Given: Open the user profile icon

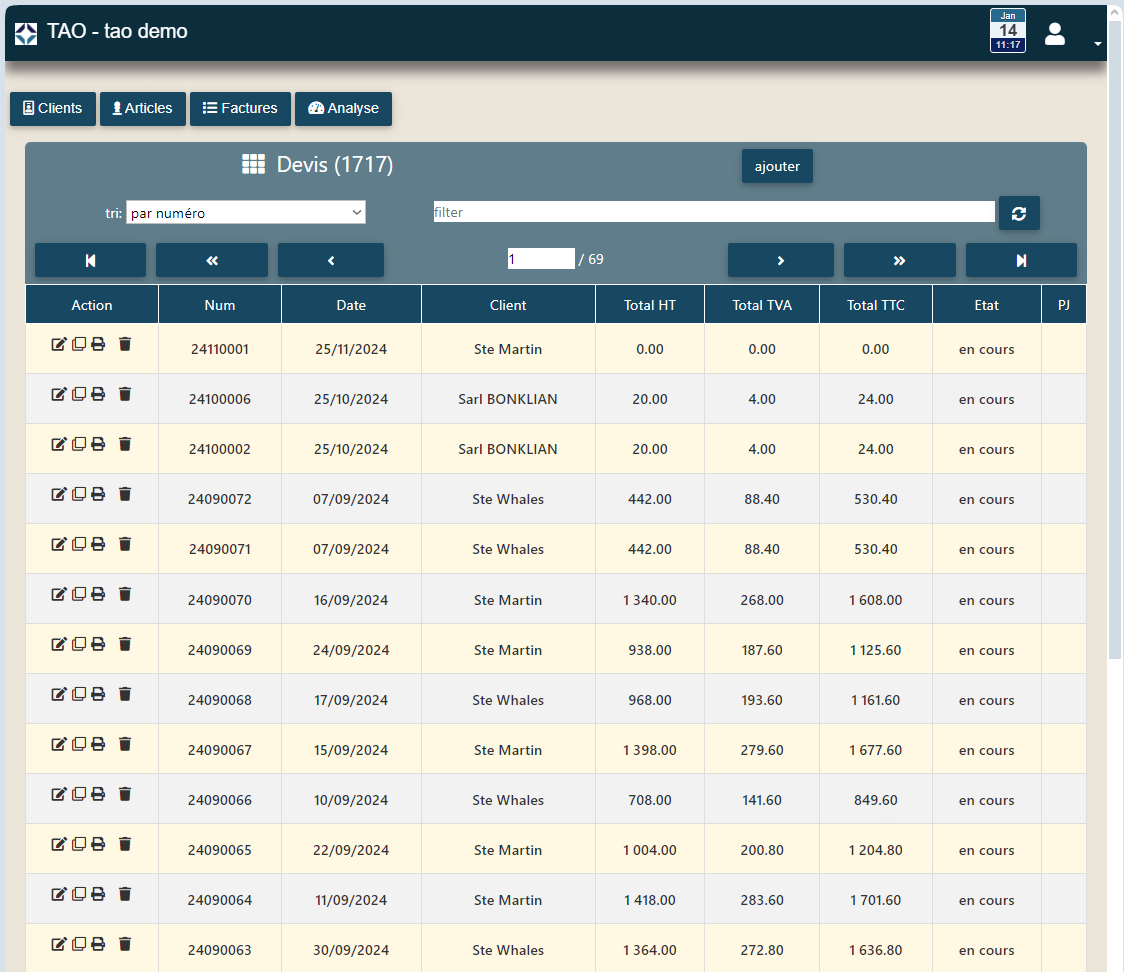Looking at the screenshot, I should (x=1054, y=34).
